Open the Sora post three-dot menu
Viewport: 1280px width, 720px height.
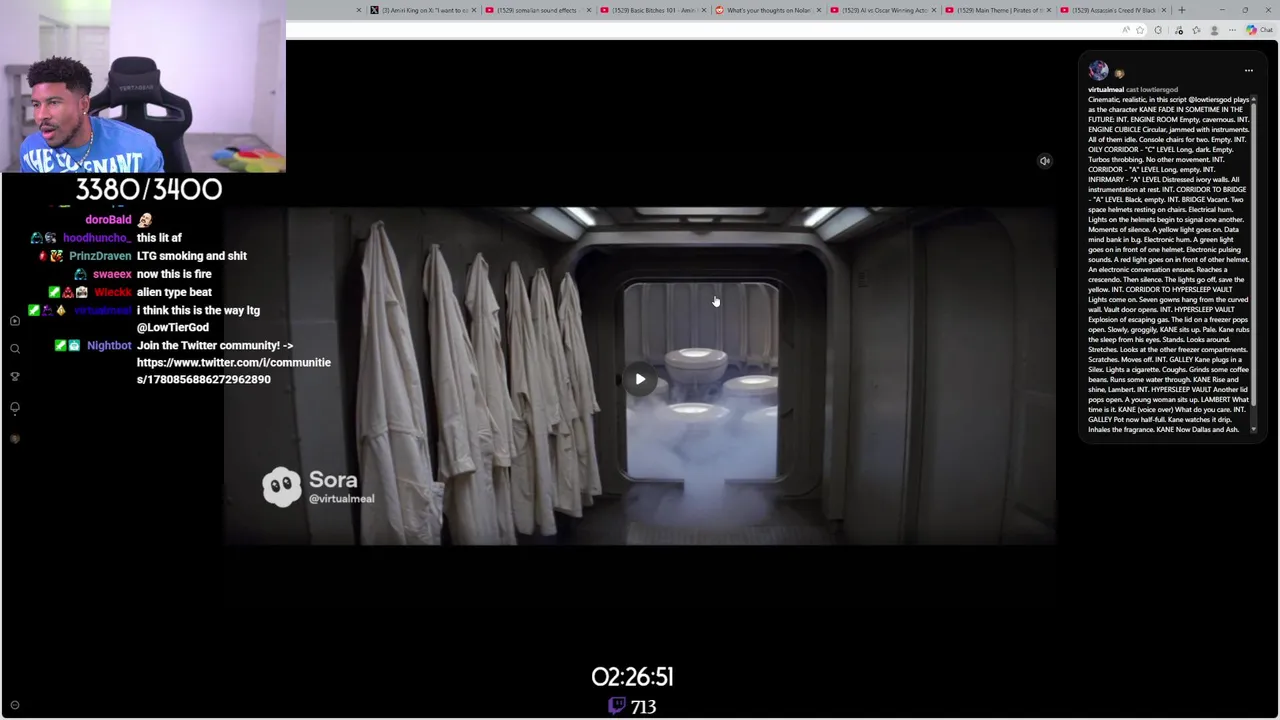click(1248, 71)
